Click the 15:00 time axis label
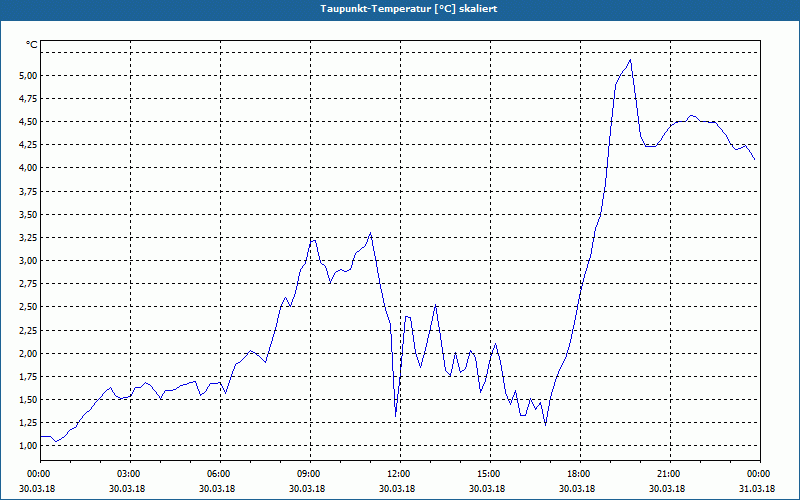This screenshot has height=500, width=800. point(490,474)
